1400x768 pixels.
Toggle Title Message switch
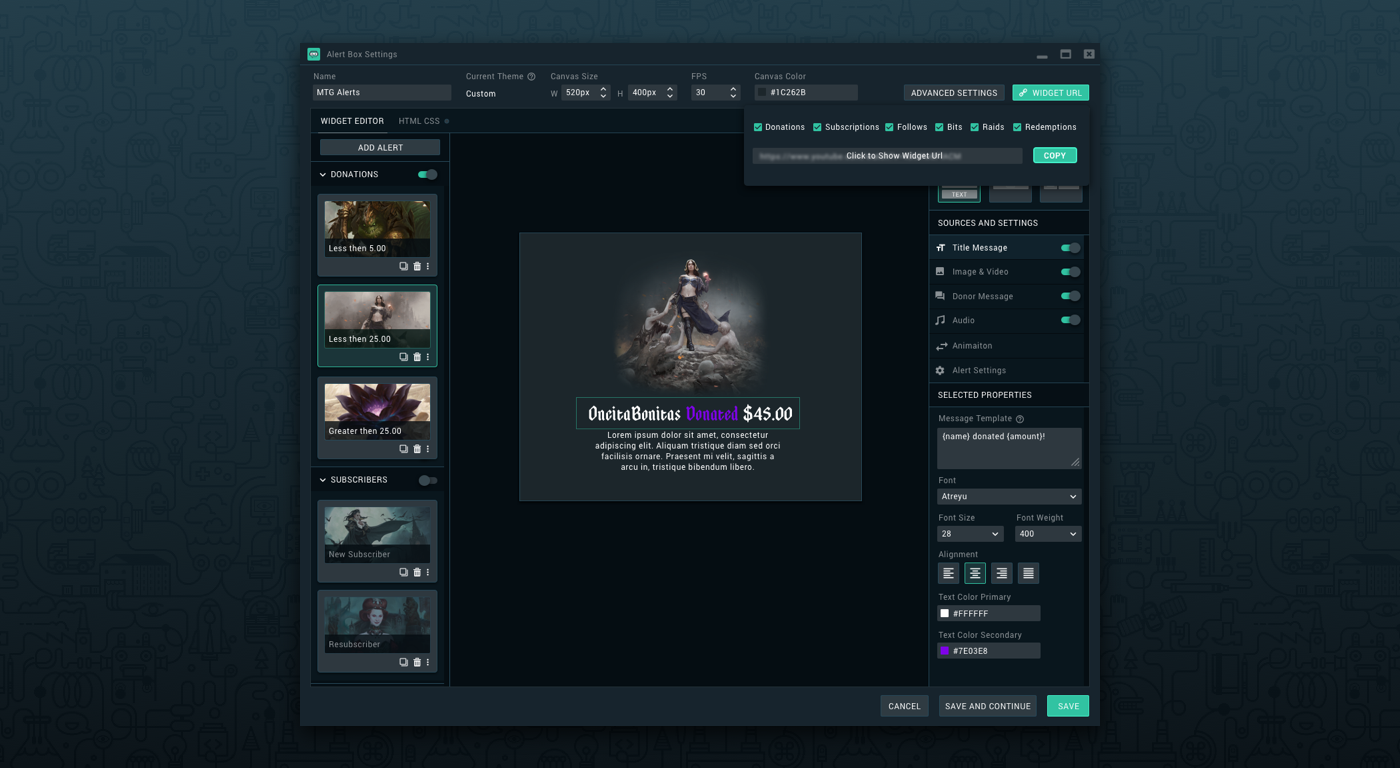1070,248
